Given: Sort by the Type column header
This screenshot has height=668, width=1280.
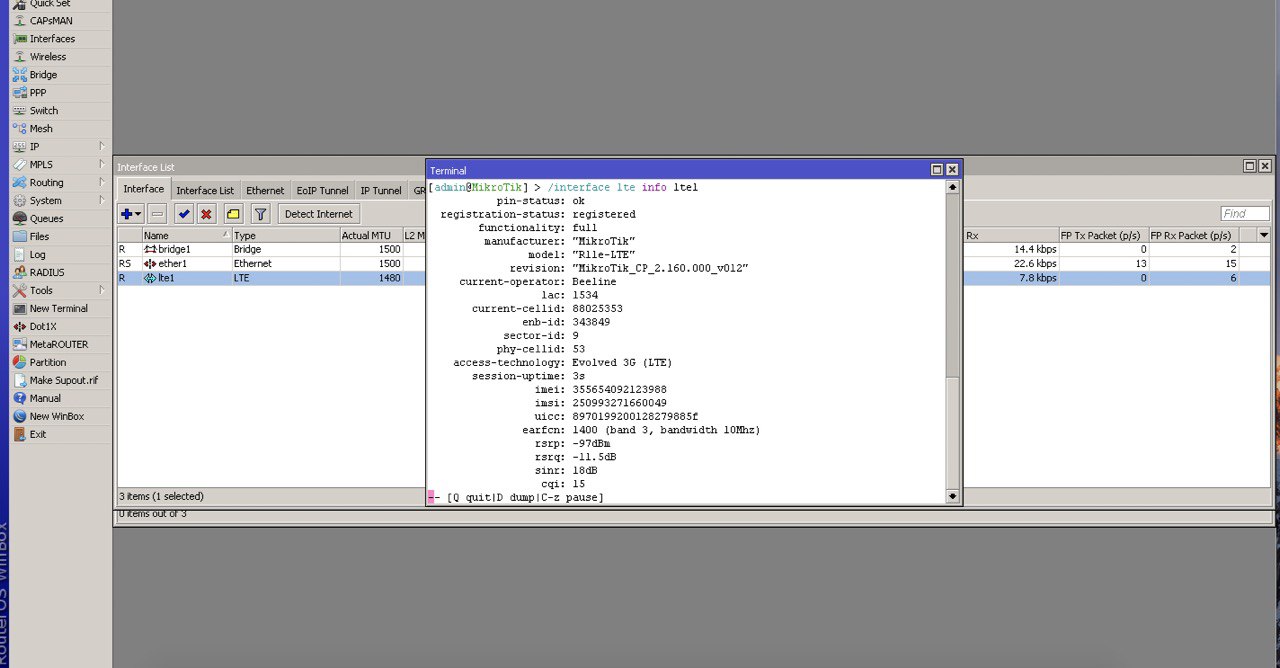Looking at the screenshot, I should [x=285, y=235].
